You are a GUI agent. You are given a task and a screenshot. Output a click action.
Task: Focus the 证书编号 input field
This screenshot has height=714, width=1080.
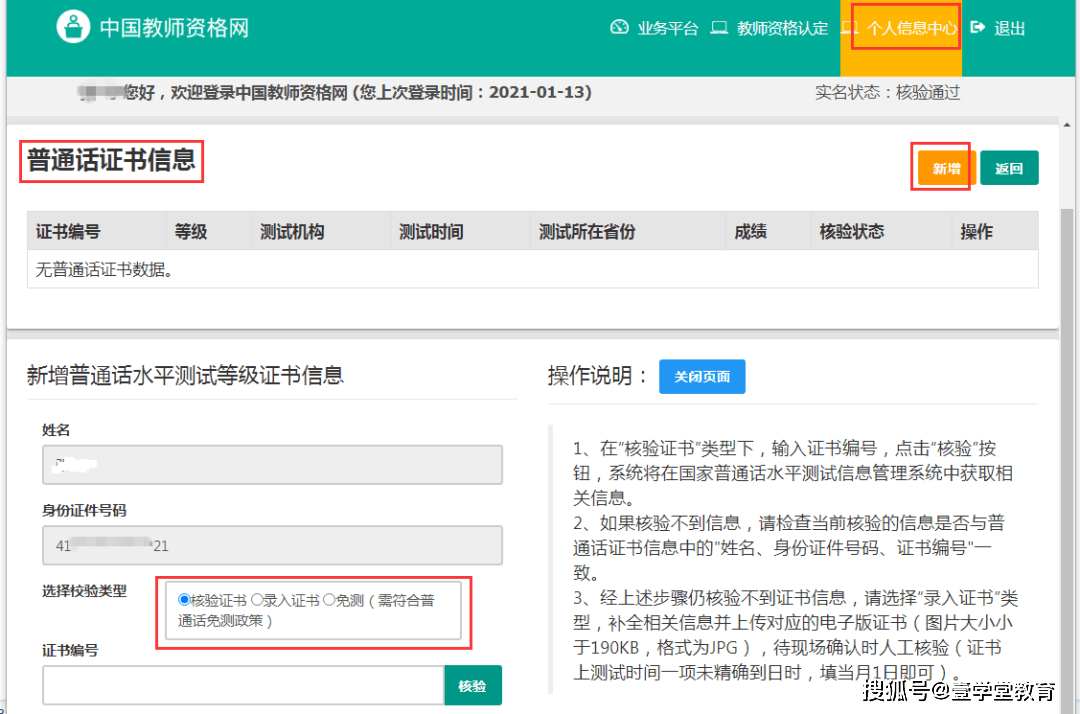tap(243, 686)
